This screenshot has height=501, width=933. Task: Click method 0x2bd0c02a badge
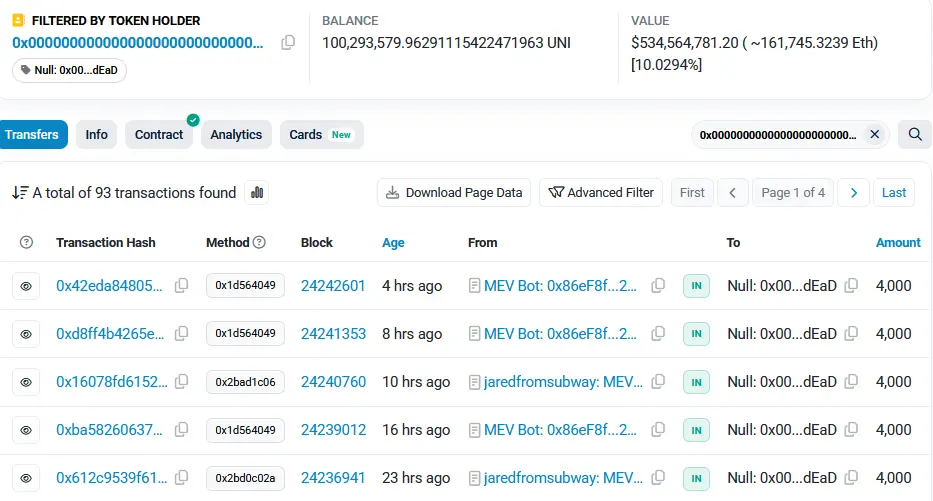click(x=245, y=478)
